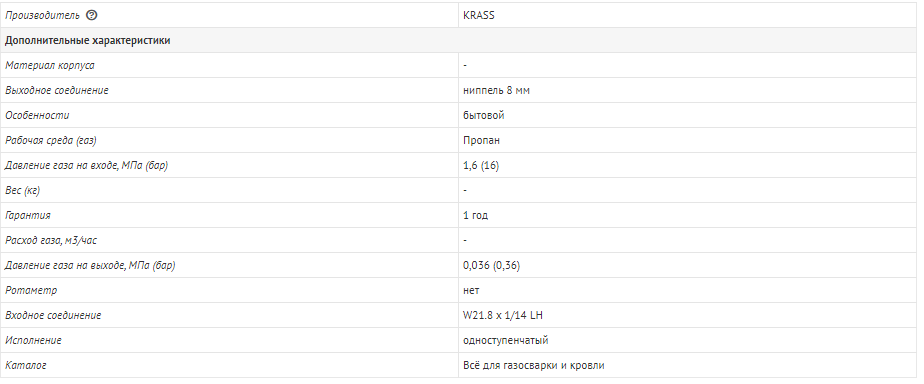Click the Выходное соединение label

57,91
